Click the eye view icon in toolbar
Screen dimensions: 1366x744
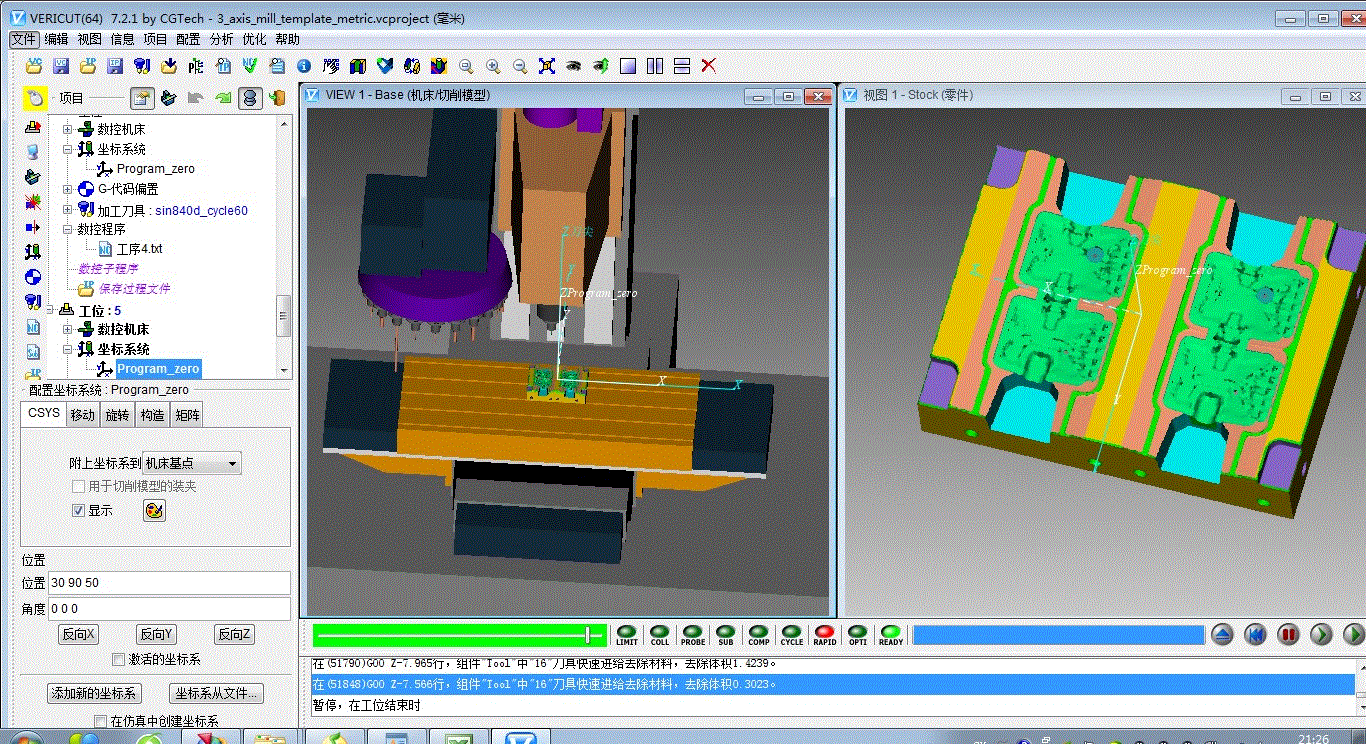(x=574, y=66)
